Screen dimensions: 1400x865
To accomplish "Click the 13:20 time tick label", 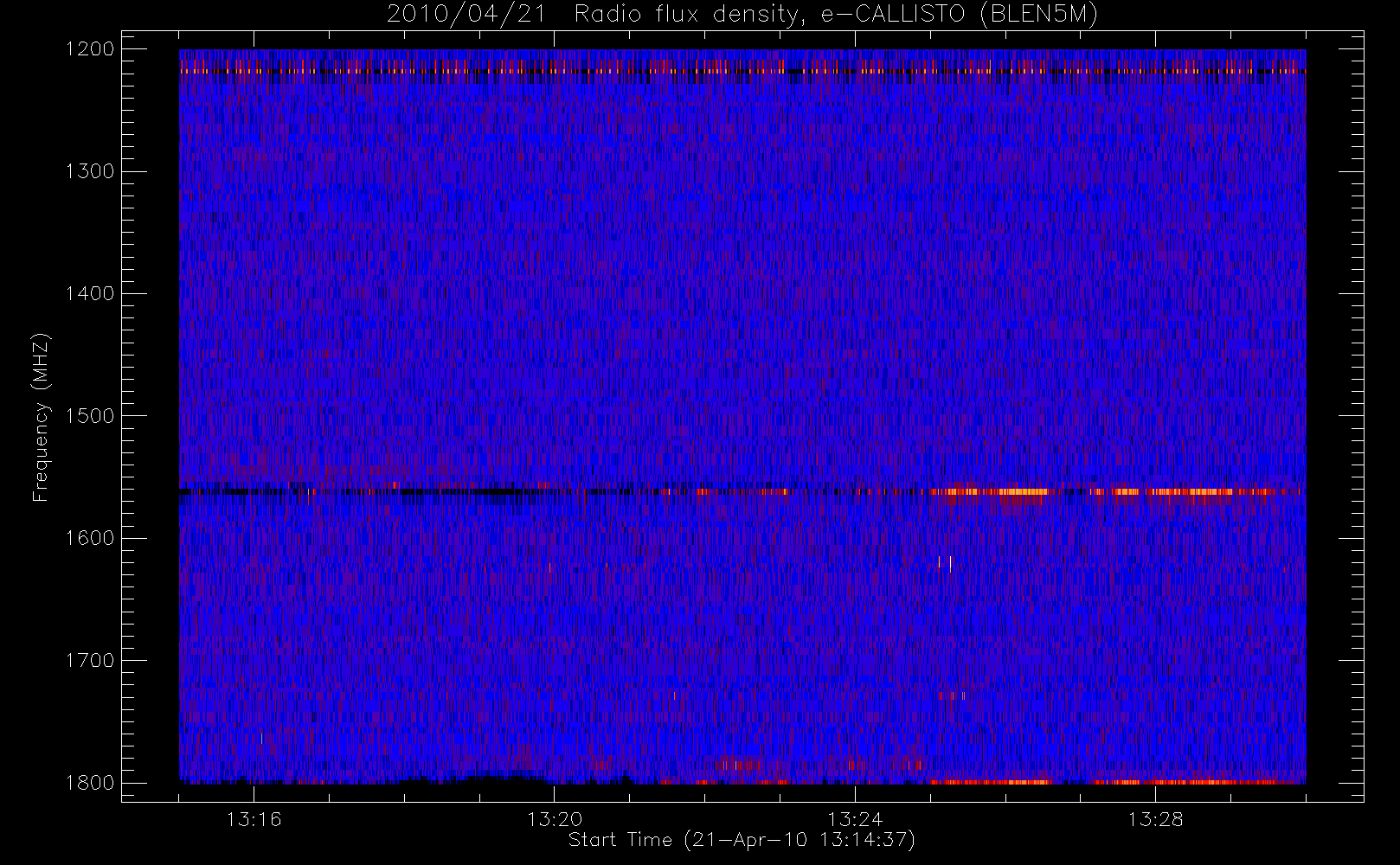I will click(x=555, y=819).
